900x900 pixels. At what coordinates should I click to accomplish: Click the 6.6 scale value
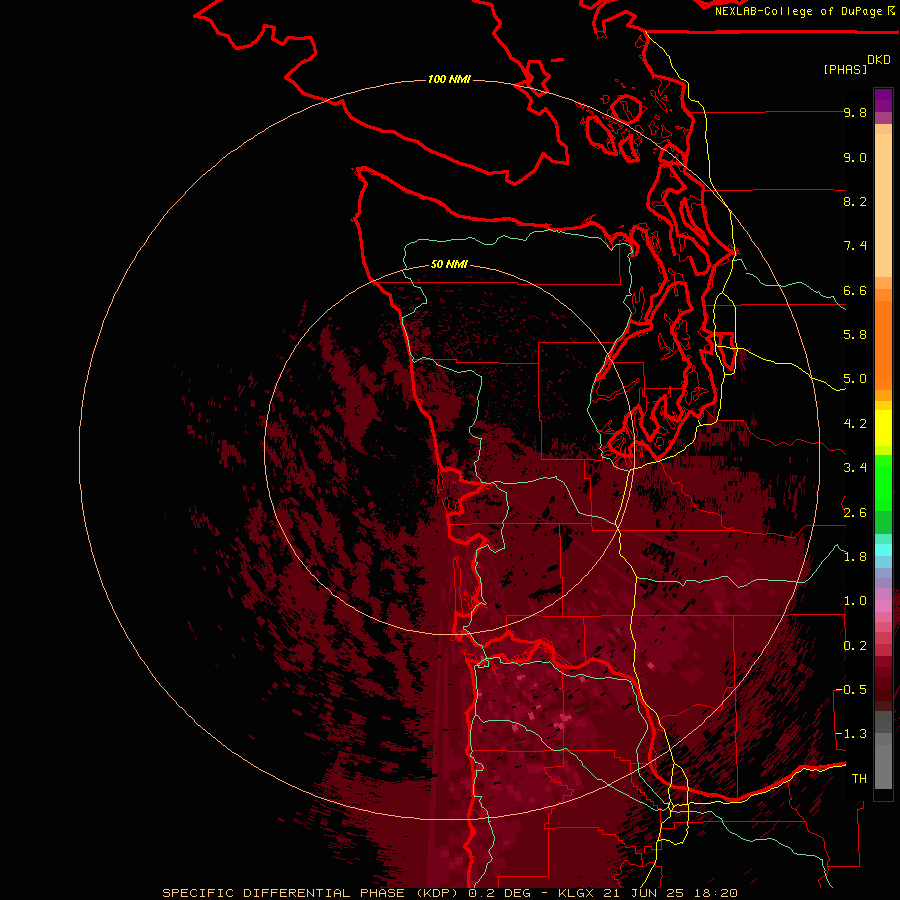pyautogui.click(x=855, y=290)
